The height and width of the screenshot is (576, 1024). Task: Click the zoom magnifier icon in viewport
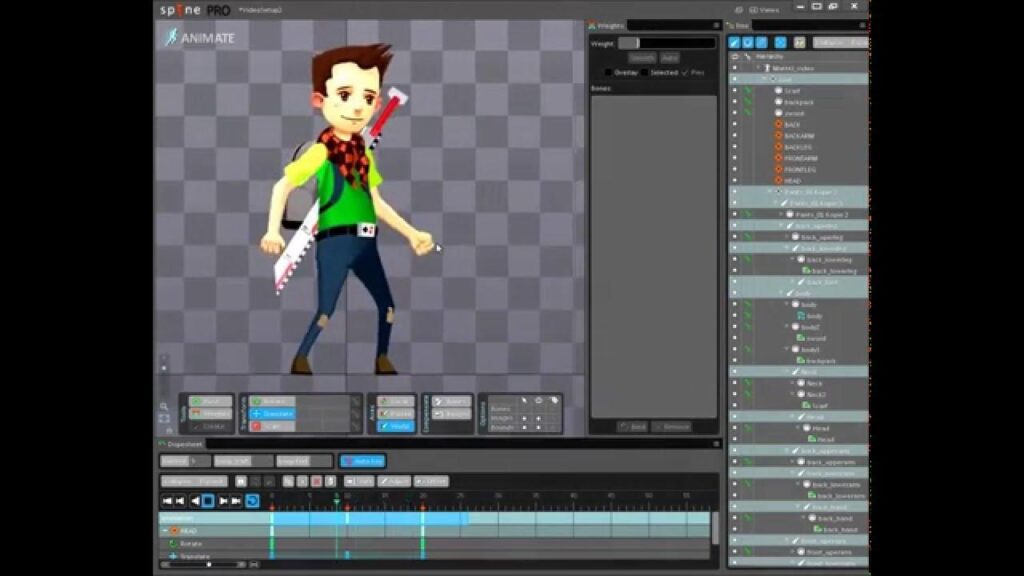[164, 407]
